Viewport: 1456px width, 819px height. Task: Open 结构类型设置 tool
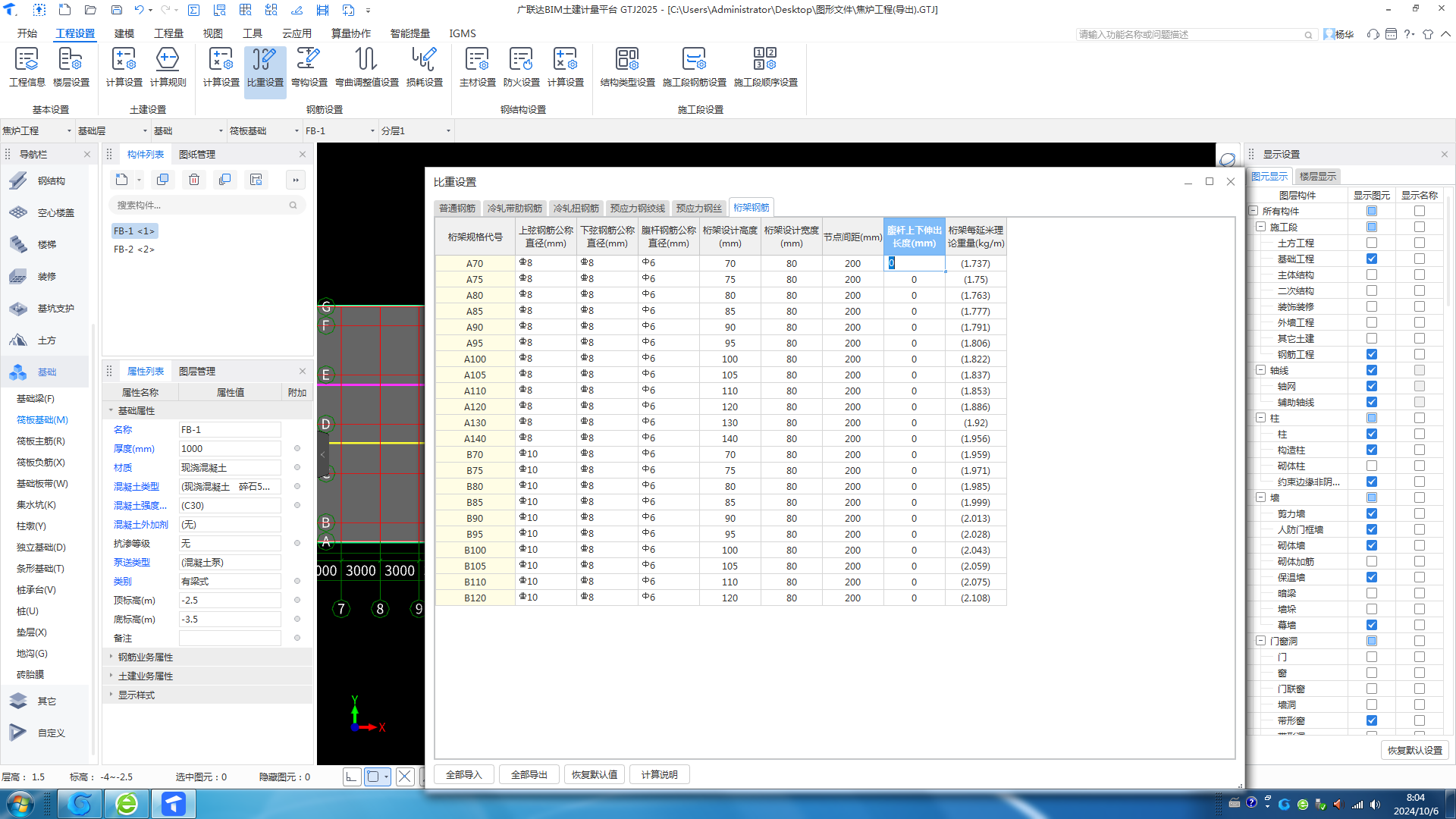point(627,67)
